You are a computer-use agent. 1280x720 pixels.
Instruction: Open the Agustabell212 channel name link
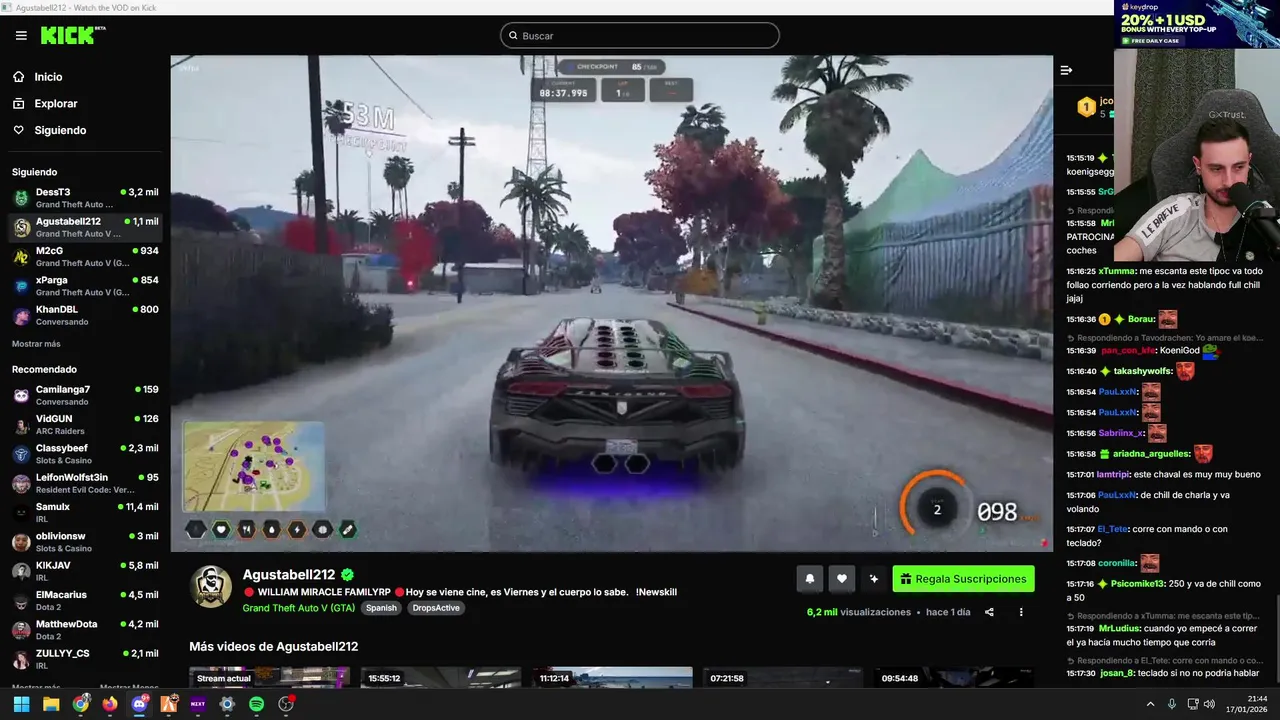tap(290, 575)
